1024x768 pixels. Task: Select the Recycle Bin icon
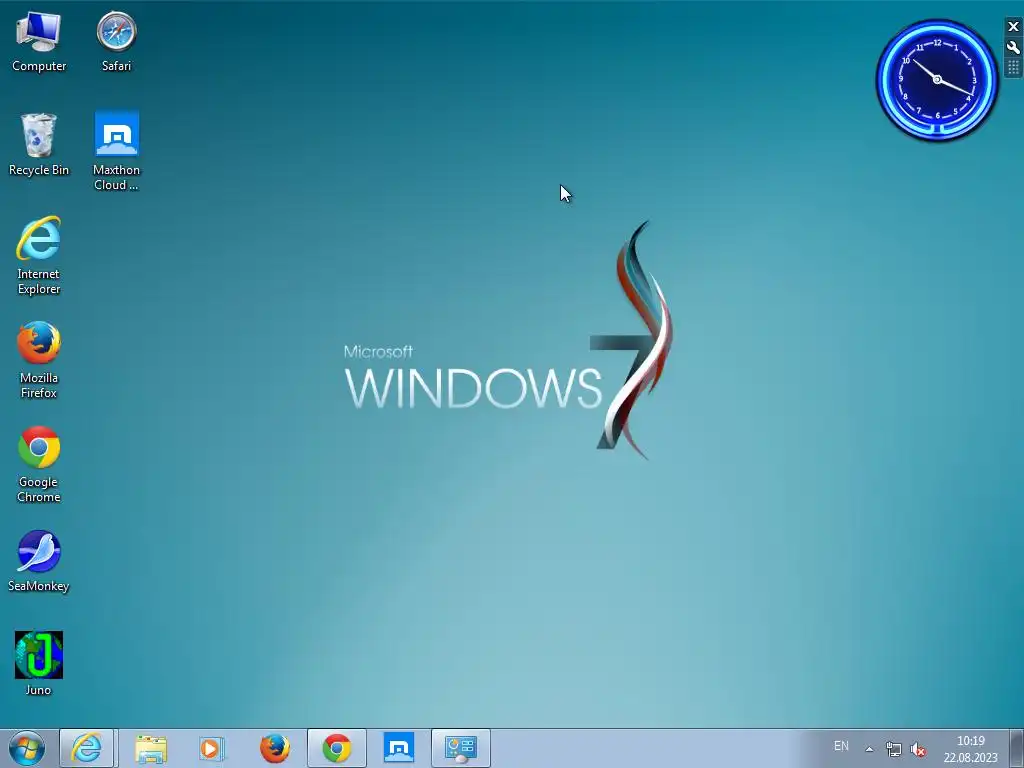(x=39, y=145)
